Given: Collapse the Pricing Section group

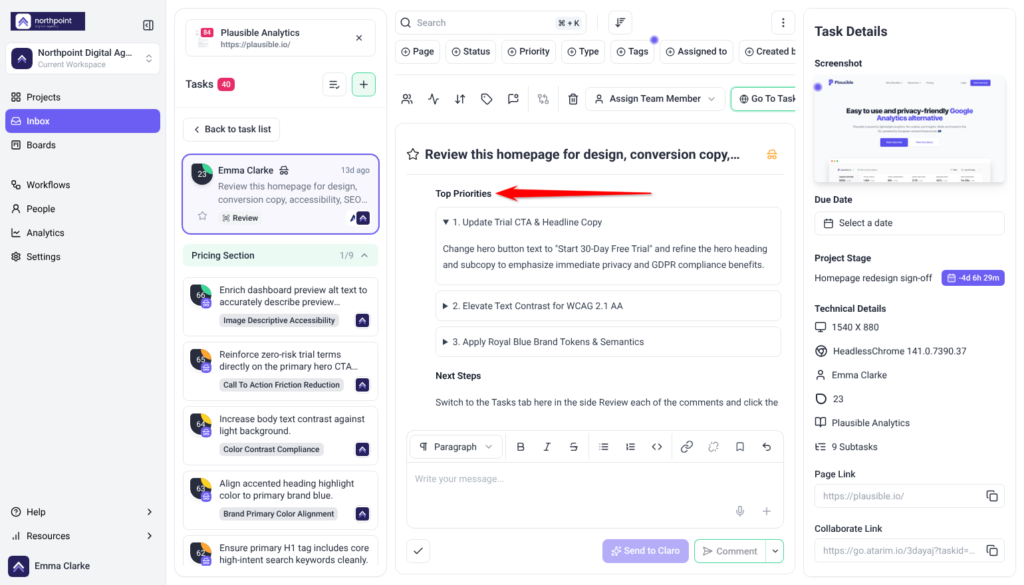Looking at the screenshot, I should [x=364, y=255].
